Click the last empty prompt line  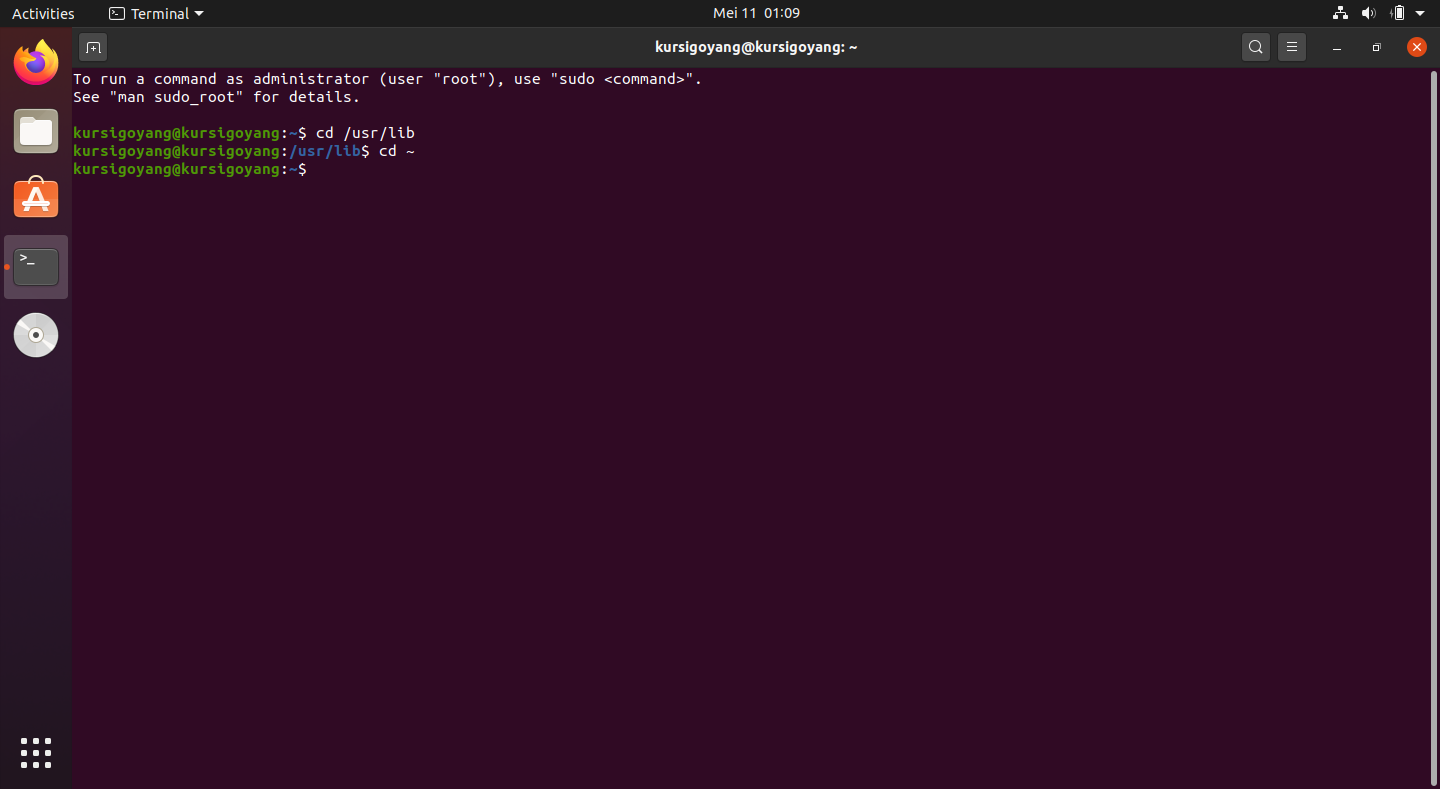190,169
